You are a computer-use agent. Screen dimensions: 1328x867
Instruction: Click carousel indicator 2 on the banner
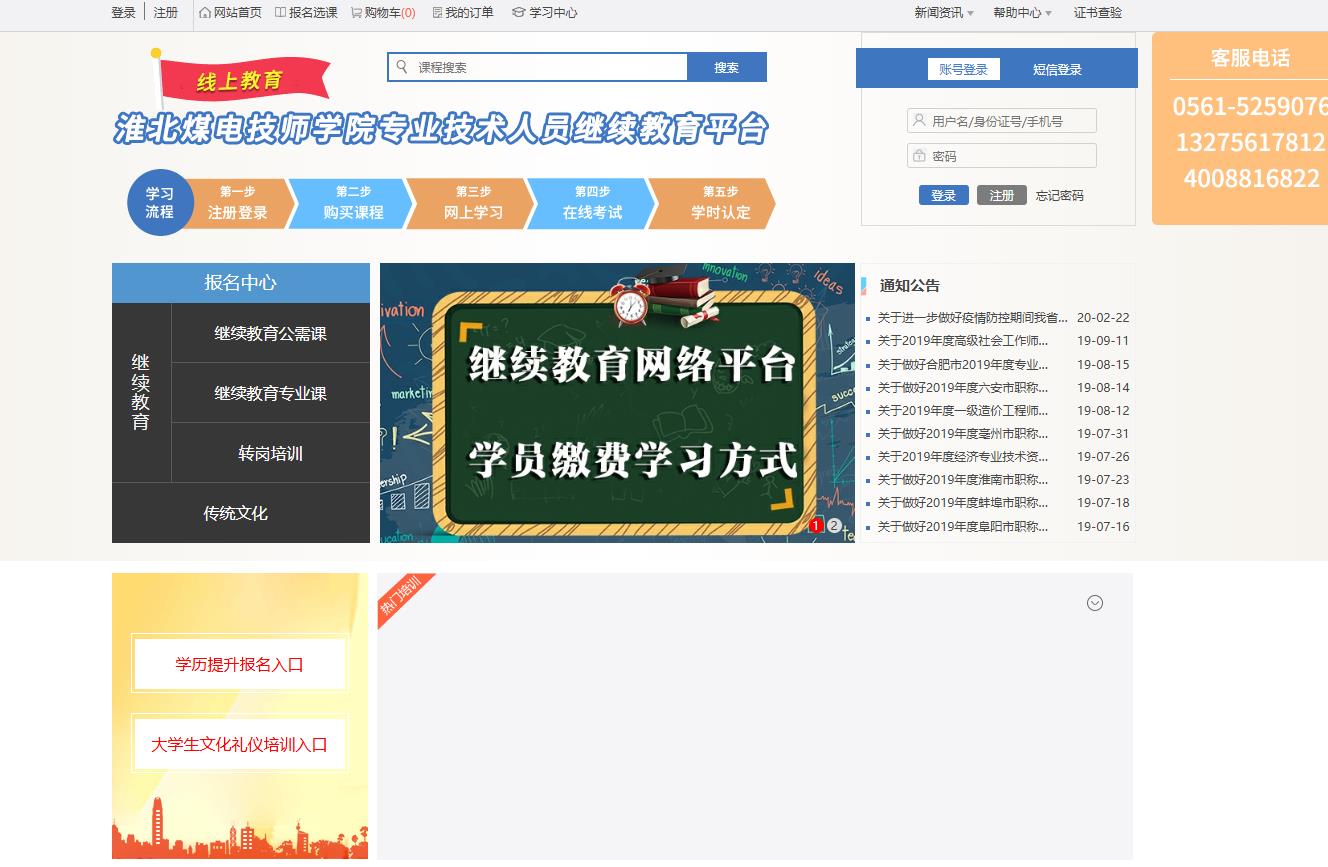[834, 524]
